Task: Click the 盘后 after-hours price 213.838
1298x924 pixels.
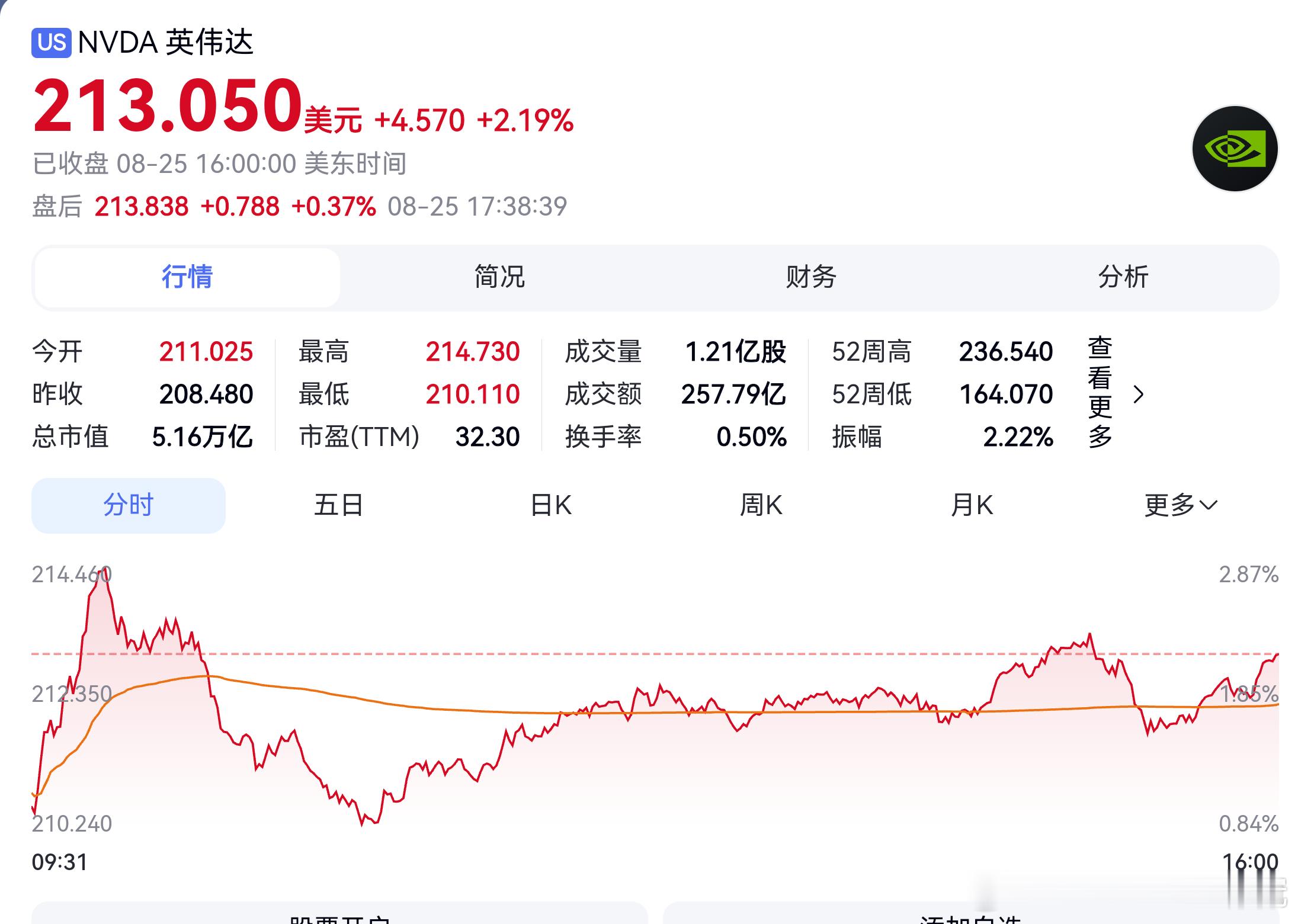Action: coord(142,207)
